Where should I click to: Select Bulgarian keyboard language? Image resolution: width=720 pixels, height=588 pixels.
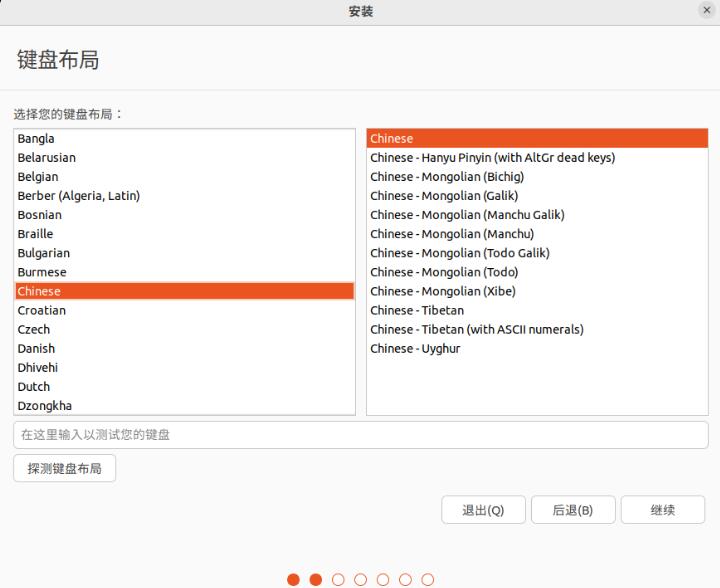43,253
